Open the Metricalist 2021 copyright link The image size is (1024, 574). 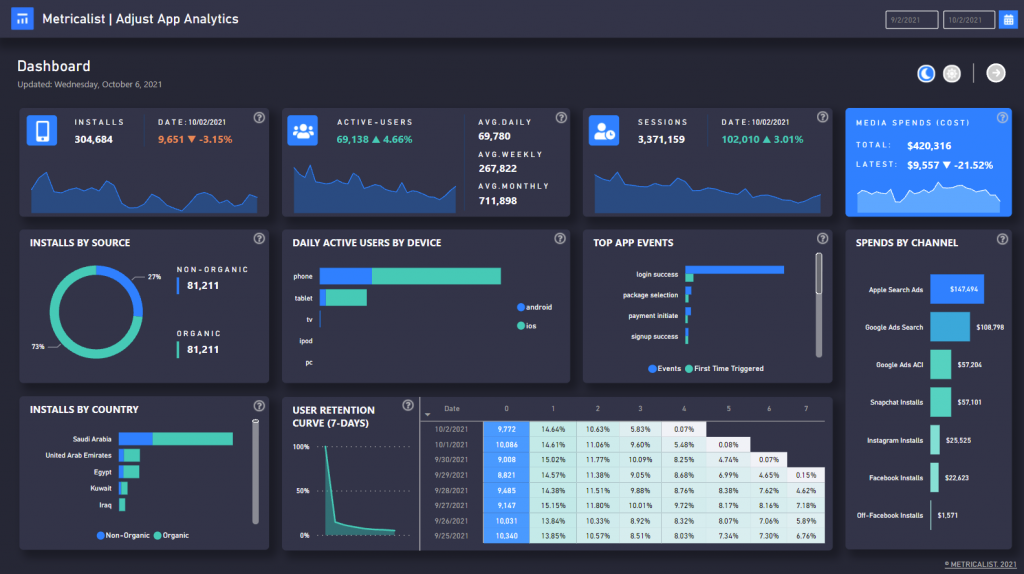(x=979, y=564)
